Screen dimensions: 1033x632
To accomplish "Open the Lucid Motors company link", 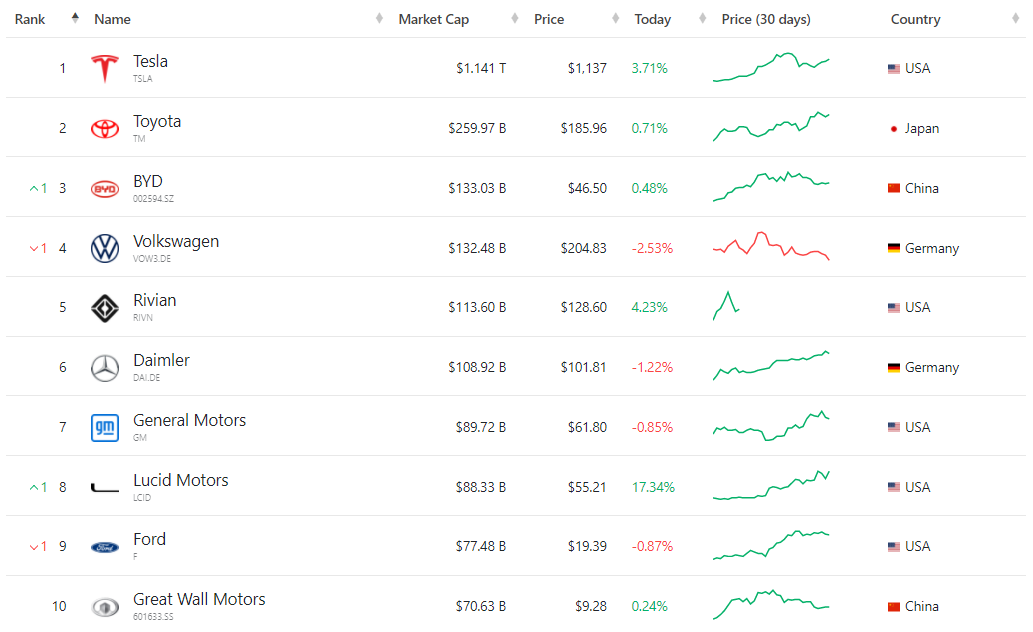I will click(x=181, y=480).
